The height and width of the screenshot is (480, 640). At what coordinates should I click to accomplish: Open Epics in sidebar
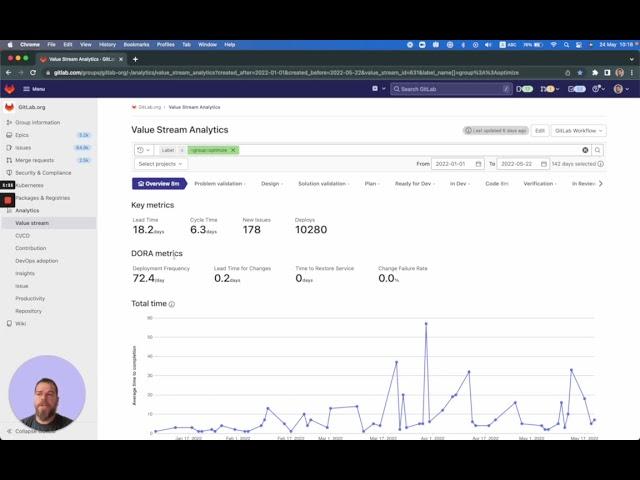click(x=22, y=135)
